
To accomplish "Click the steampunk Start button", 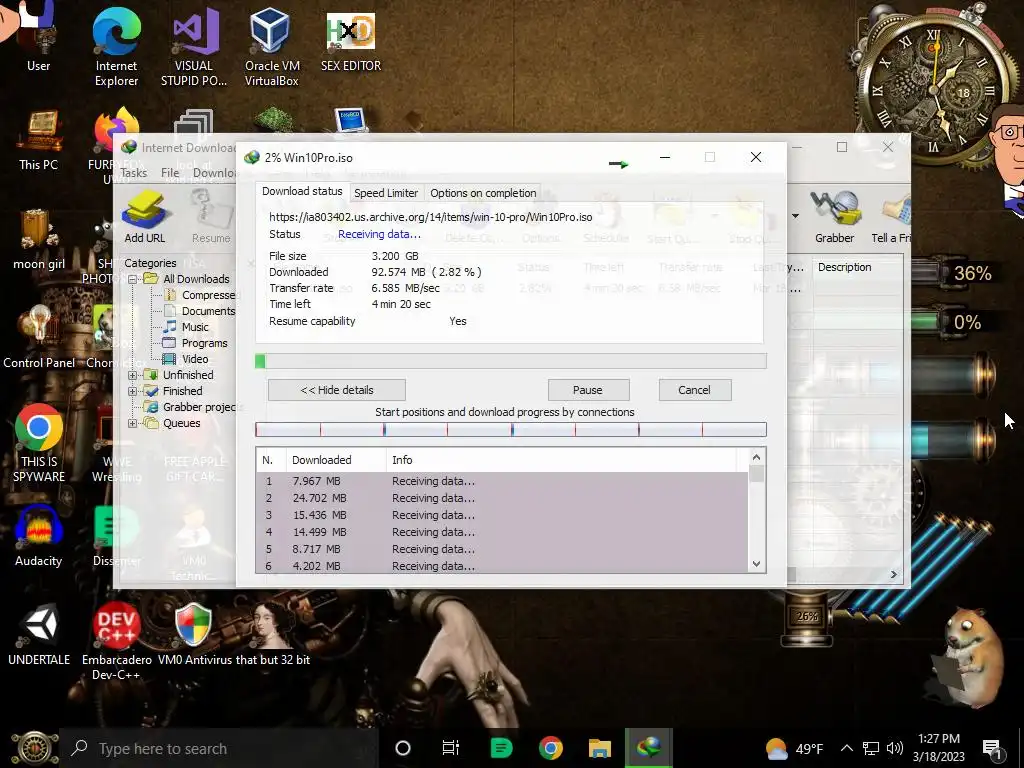I will pyautogui.click(x=34, y=748).
